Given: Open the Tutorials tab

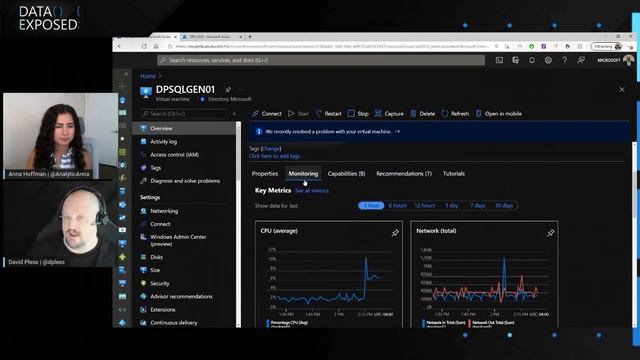Looking at the screenshot, I should 454,173.
